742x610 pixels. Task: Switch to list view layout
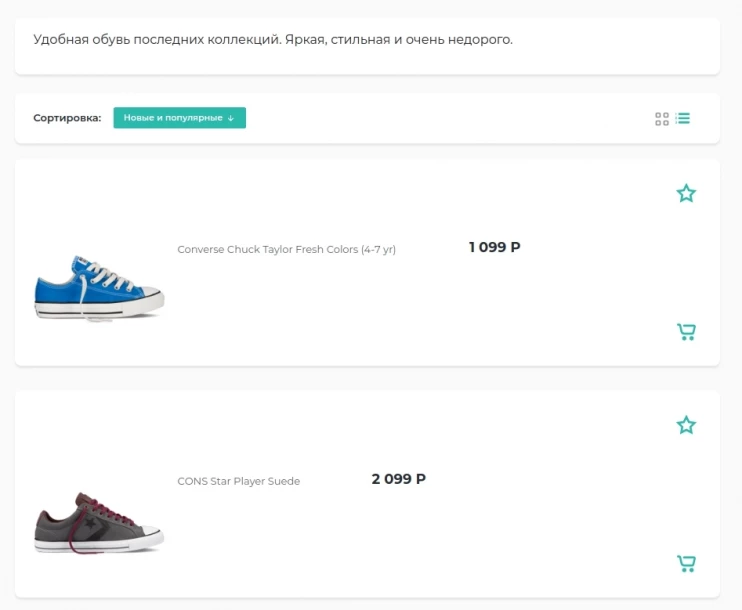click(x=683, y=119)
